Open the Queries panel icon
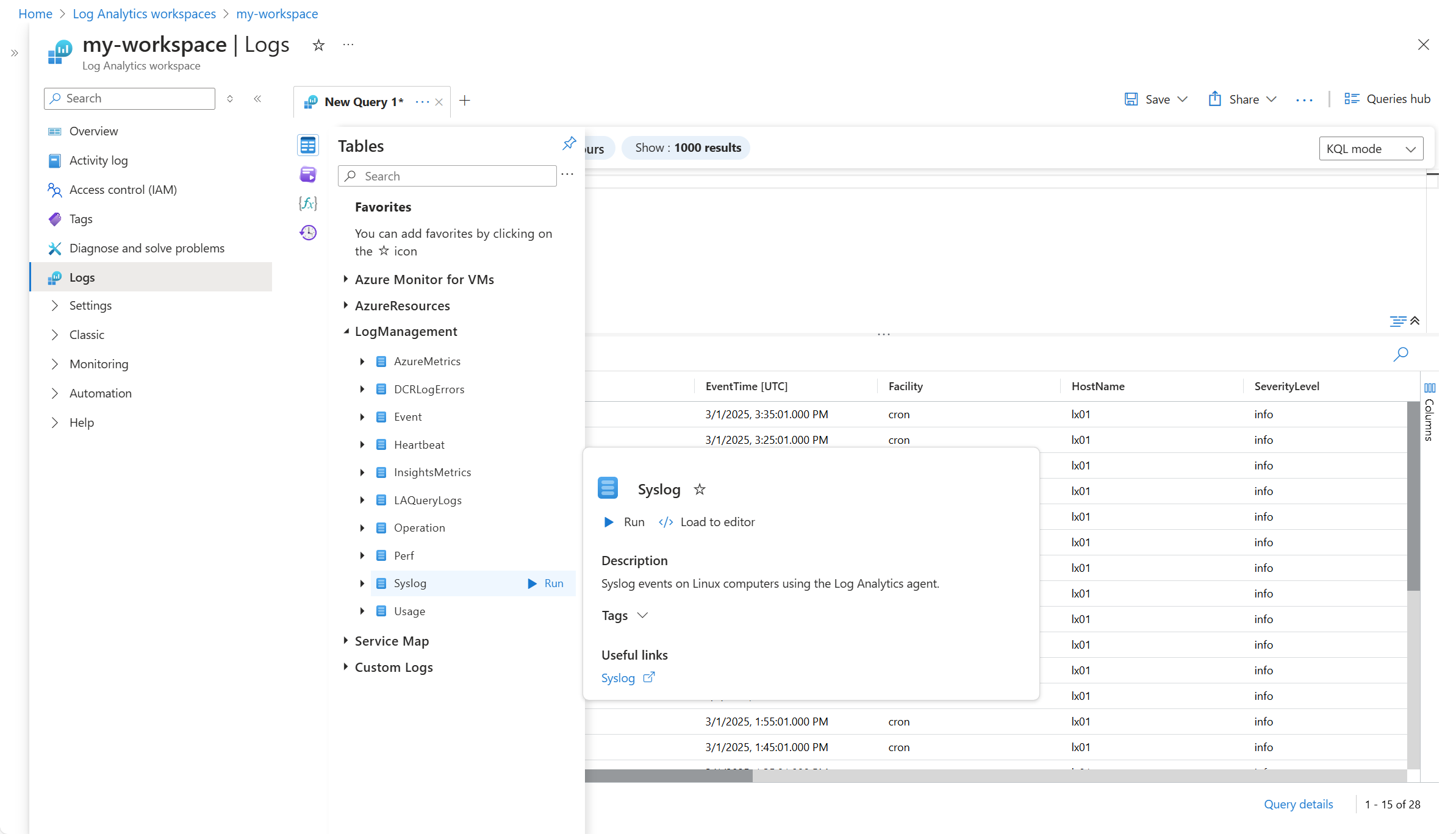 tap(308, 174)
